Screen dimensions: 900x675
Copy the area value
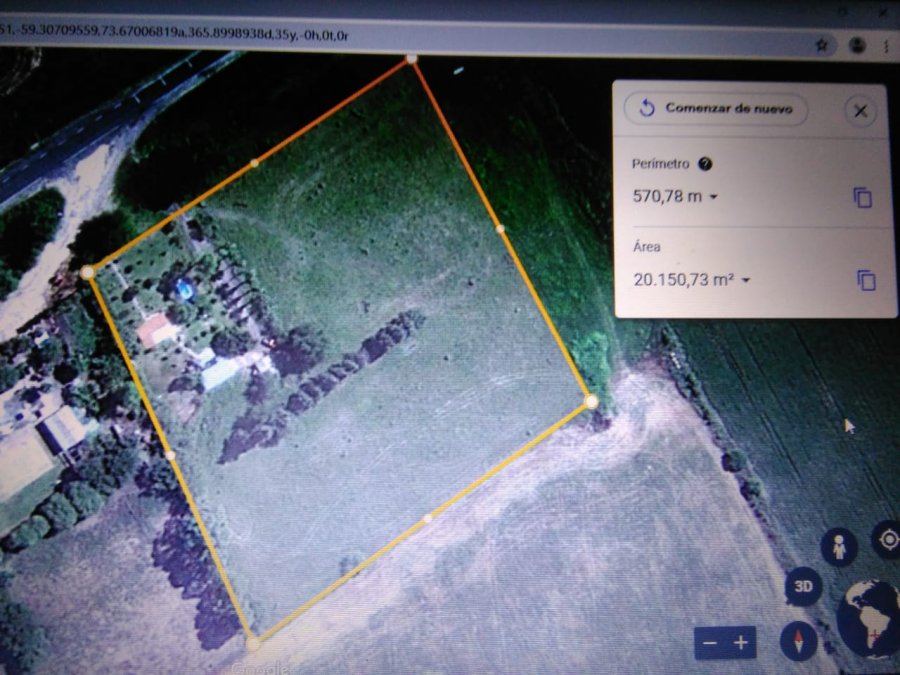pos(866,280)
